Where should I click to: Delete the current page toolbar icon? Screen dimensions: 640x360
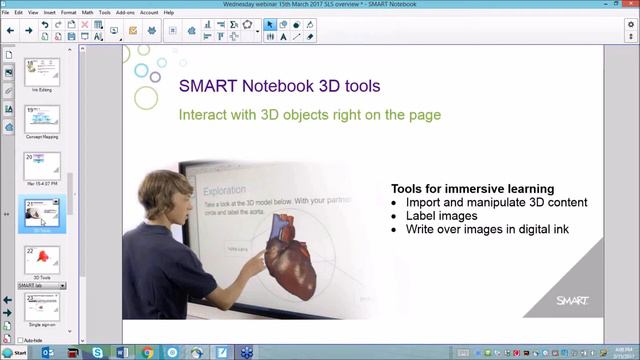pos(58,37)
